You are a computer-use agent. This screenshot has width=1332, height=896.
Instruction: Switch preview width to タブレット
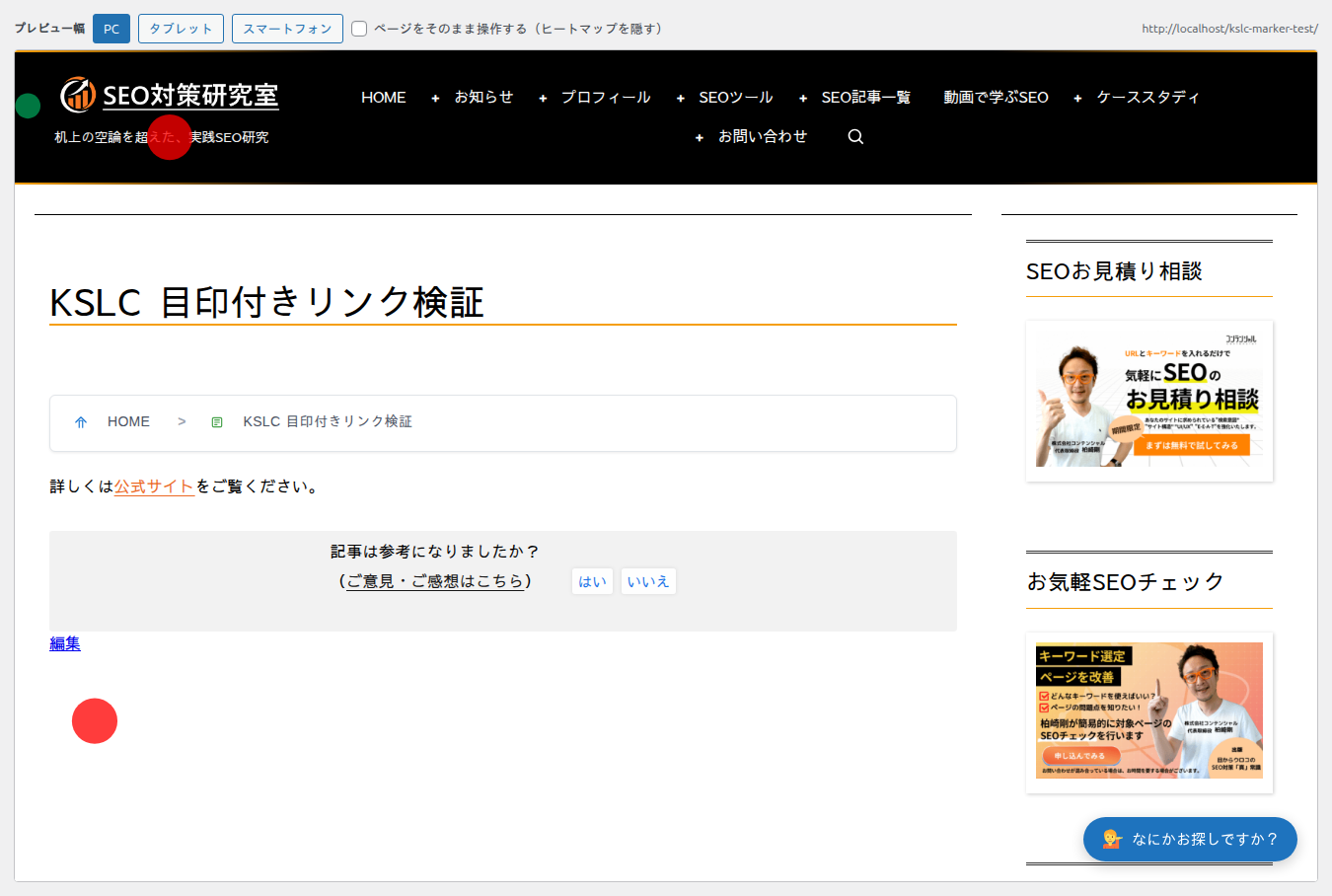pyautogui.click(x=181, y=29)
